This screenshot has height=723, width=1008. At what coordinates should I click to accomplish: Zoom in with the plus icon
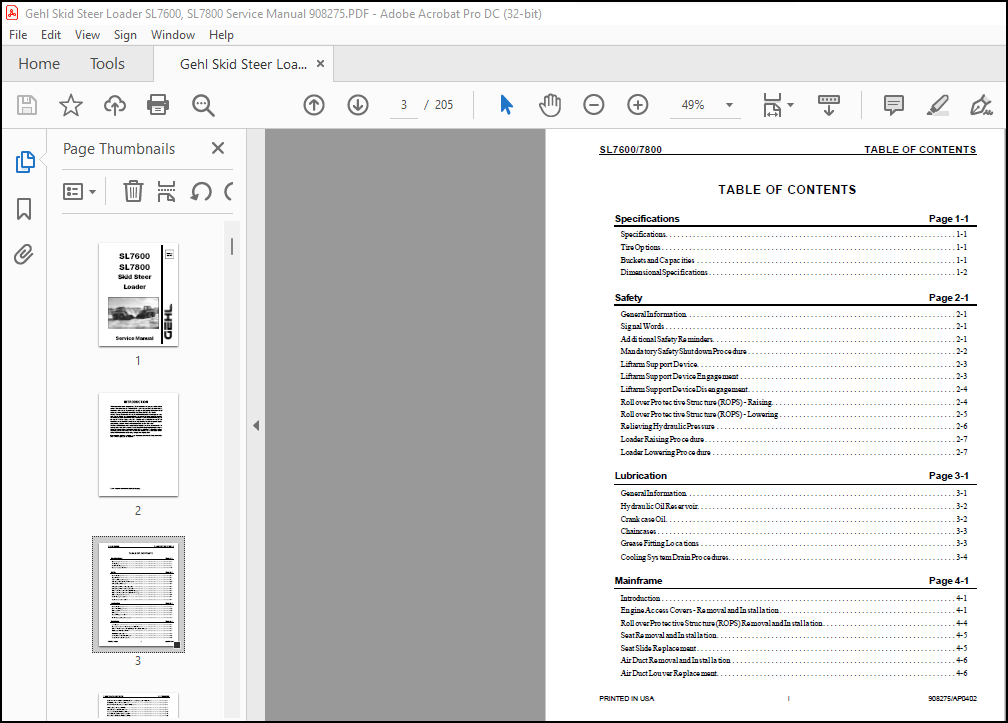(637, 105)
